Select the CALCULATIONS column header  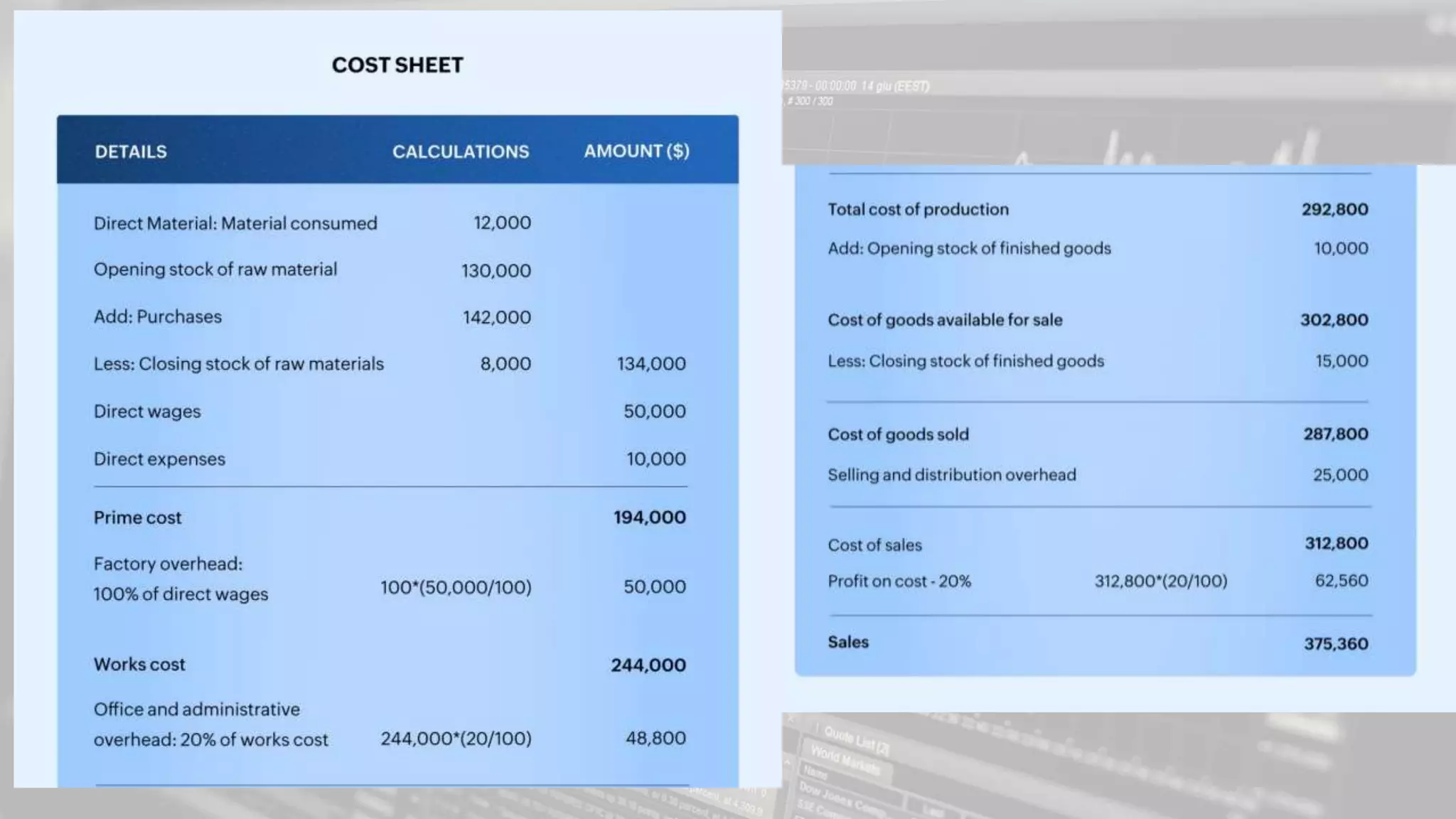click(x=461, y=151)
